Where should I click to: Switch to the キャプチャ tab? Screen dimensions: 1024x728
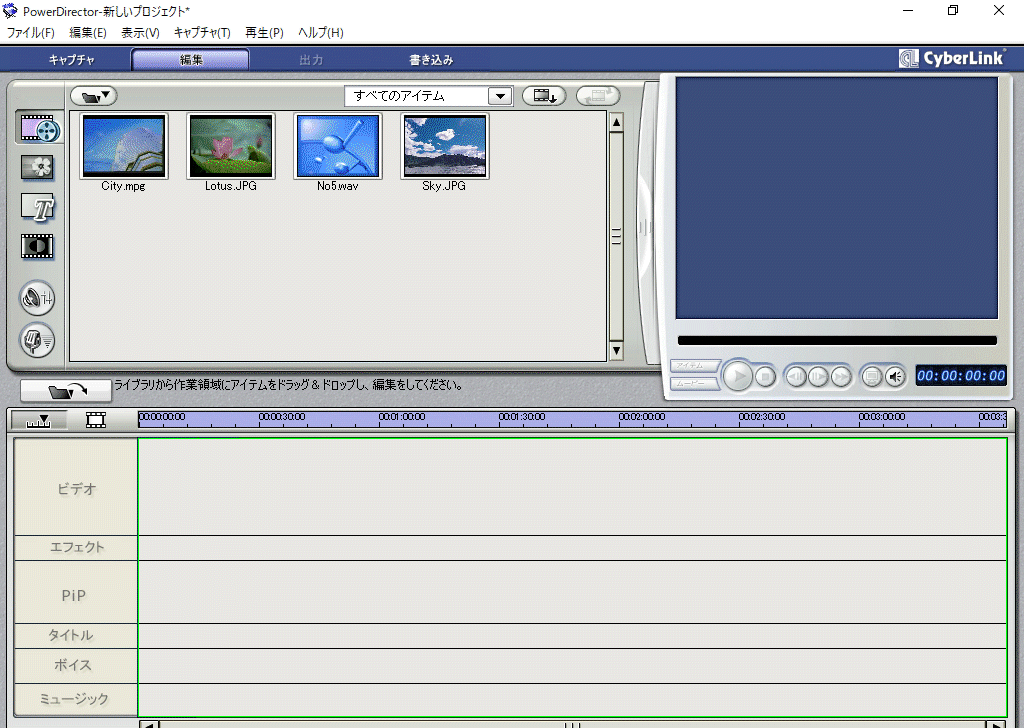pos(72,60)
